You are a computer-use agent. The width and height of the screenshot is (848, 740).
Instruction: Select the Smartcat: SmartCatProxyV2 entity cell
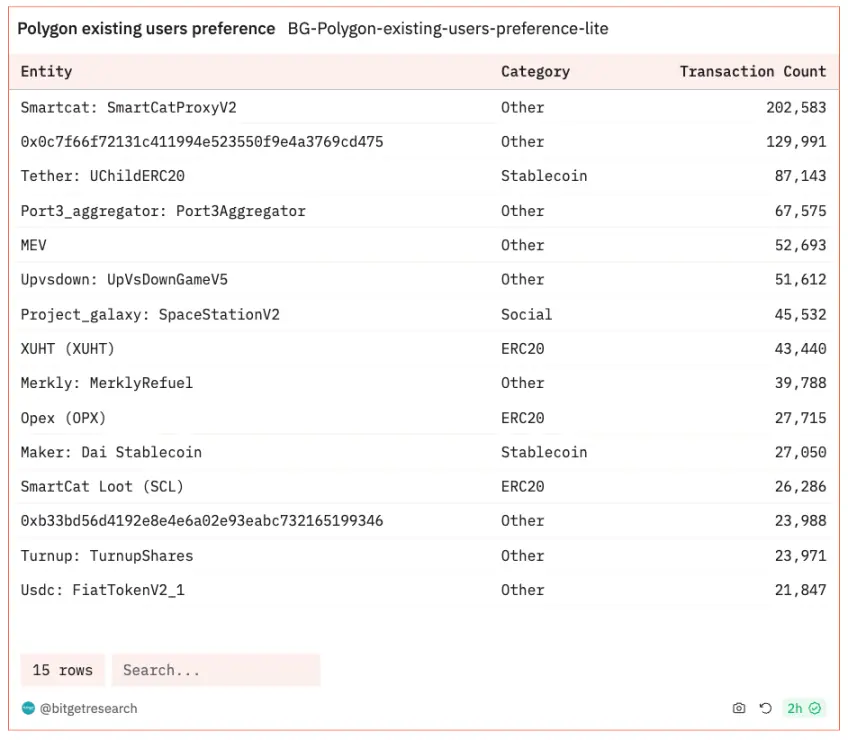129,107
